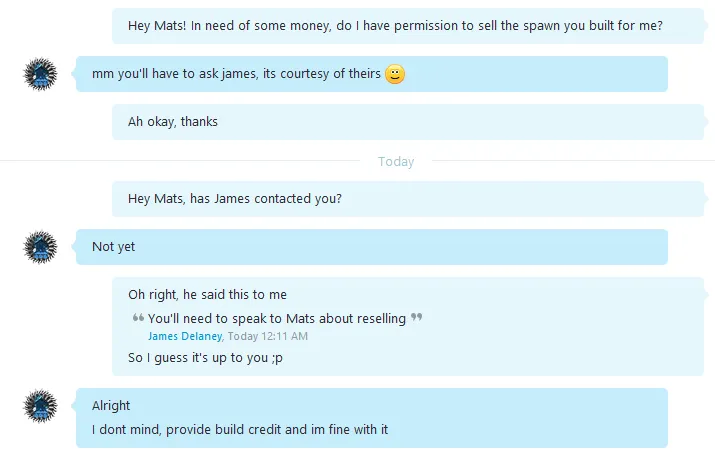This screenshot has width=715, height=454.
Task: Click the 'mm you'll have to ask james' message text
Action: click(x=236, y=74)
